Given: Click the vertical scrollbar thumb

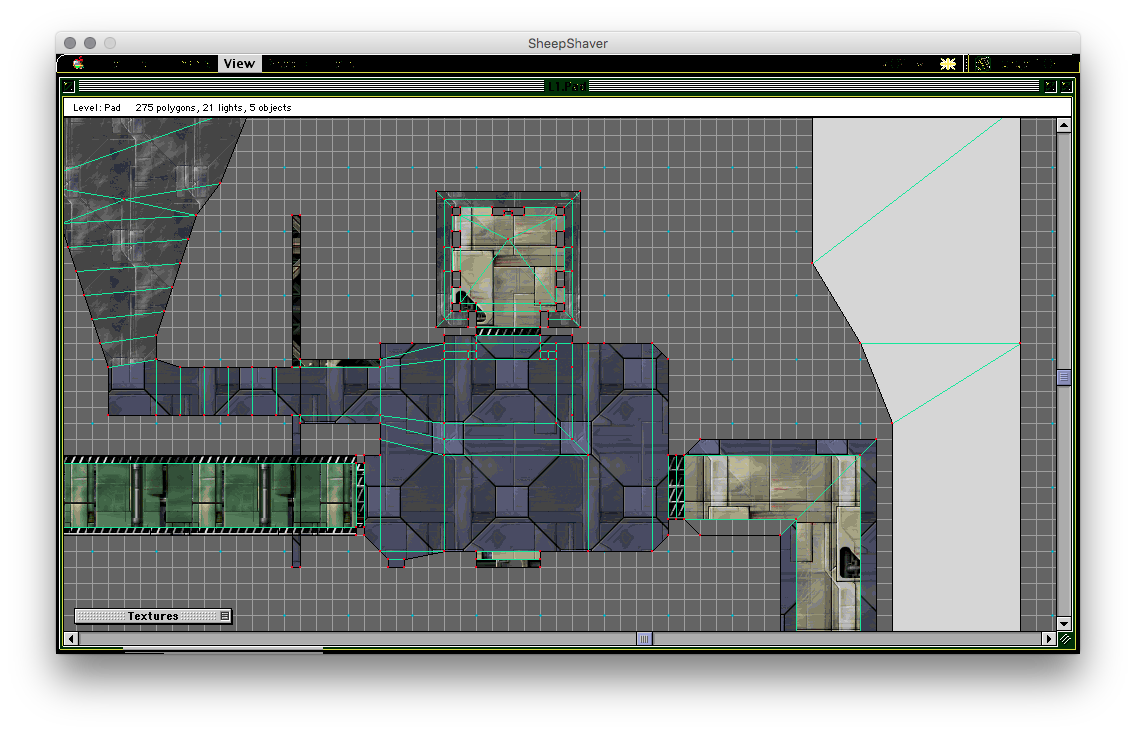Looking at the screenshot, I should click(1064, 378).
